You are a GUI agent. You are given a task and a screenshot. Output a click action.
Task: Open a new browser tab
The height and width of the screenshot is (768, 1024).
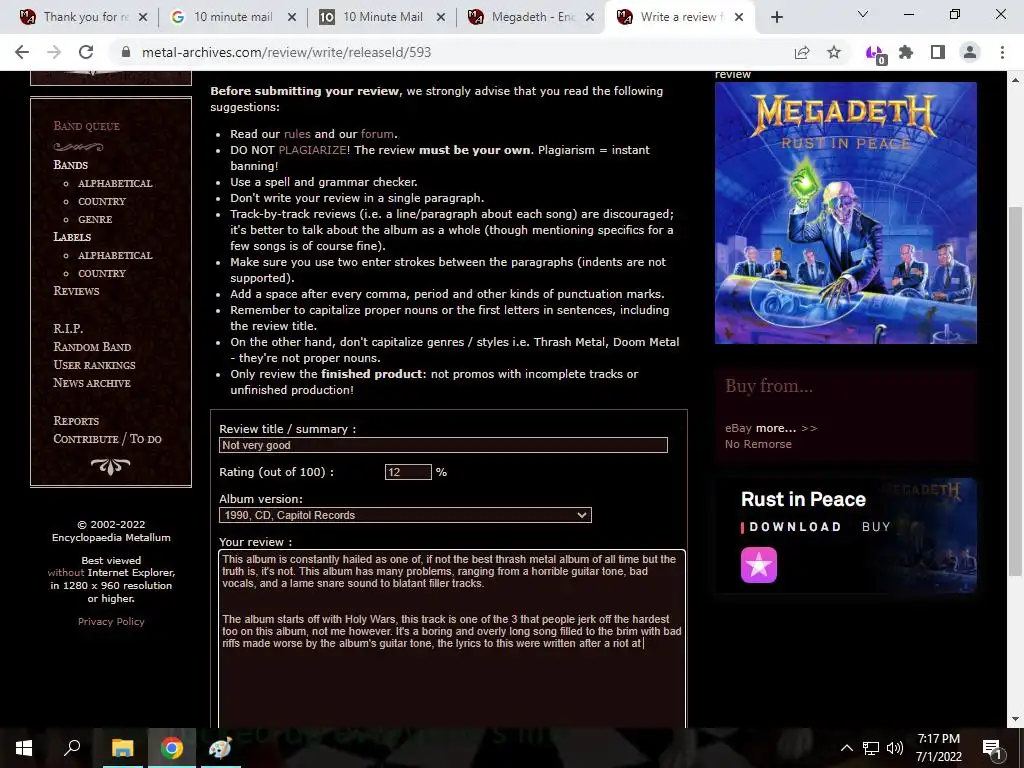click(x=776, y=17)
